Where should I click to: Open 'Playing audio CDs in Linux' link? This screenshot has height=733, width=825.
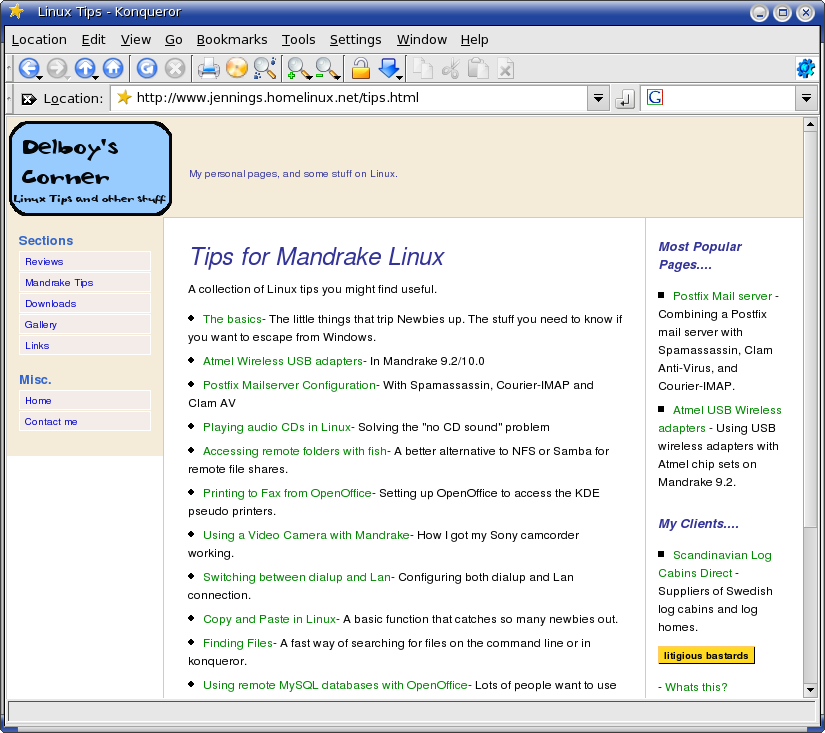coord(277,427)
